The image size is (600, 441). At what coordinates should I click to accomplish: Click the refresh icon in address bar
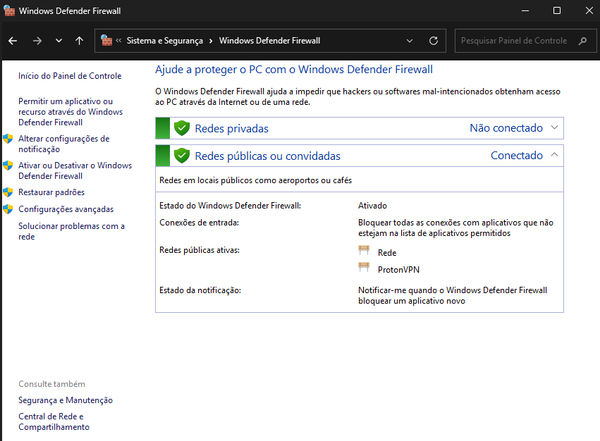(x=433, y=41)
